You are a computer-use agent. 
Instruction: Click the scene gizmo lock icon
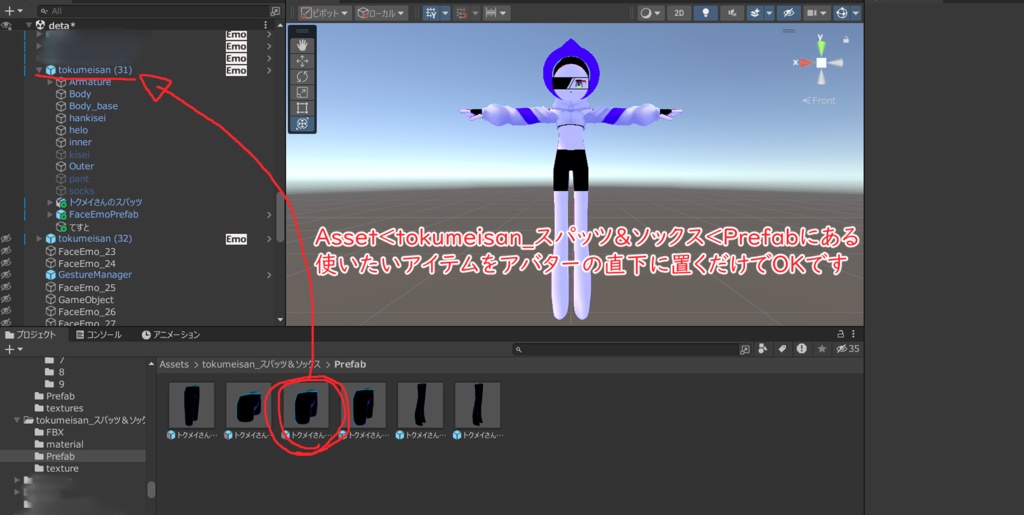846,40
